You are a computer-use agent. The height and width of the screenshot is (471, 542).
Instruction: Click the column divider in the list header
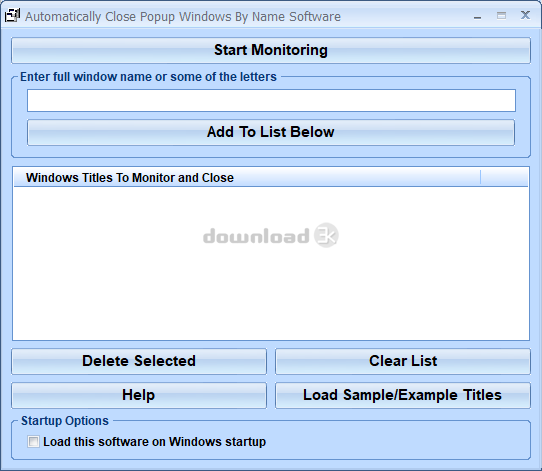point(480,178)
